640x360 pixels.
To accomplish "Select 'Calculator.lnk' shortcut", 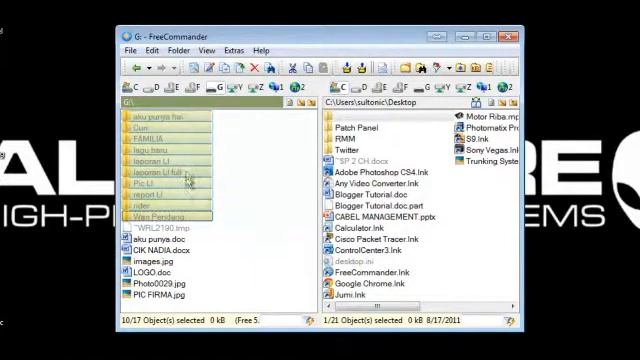I will tap(354, 228).
